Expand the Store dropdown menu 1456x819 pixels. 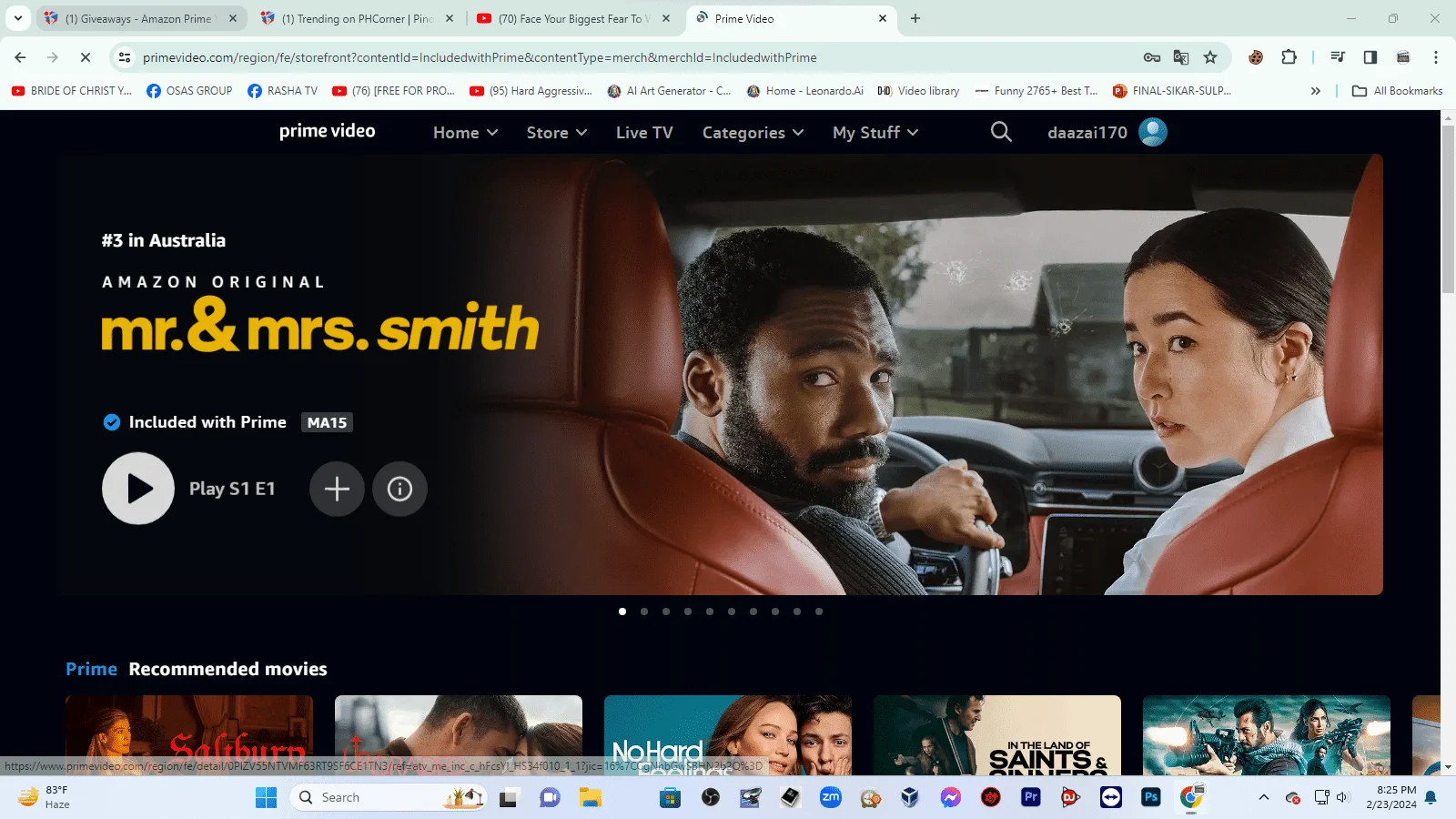[x=557, y=133]
